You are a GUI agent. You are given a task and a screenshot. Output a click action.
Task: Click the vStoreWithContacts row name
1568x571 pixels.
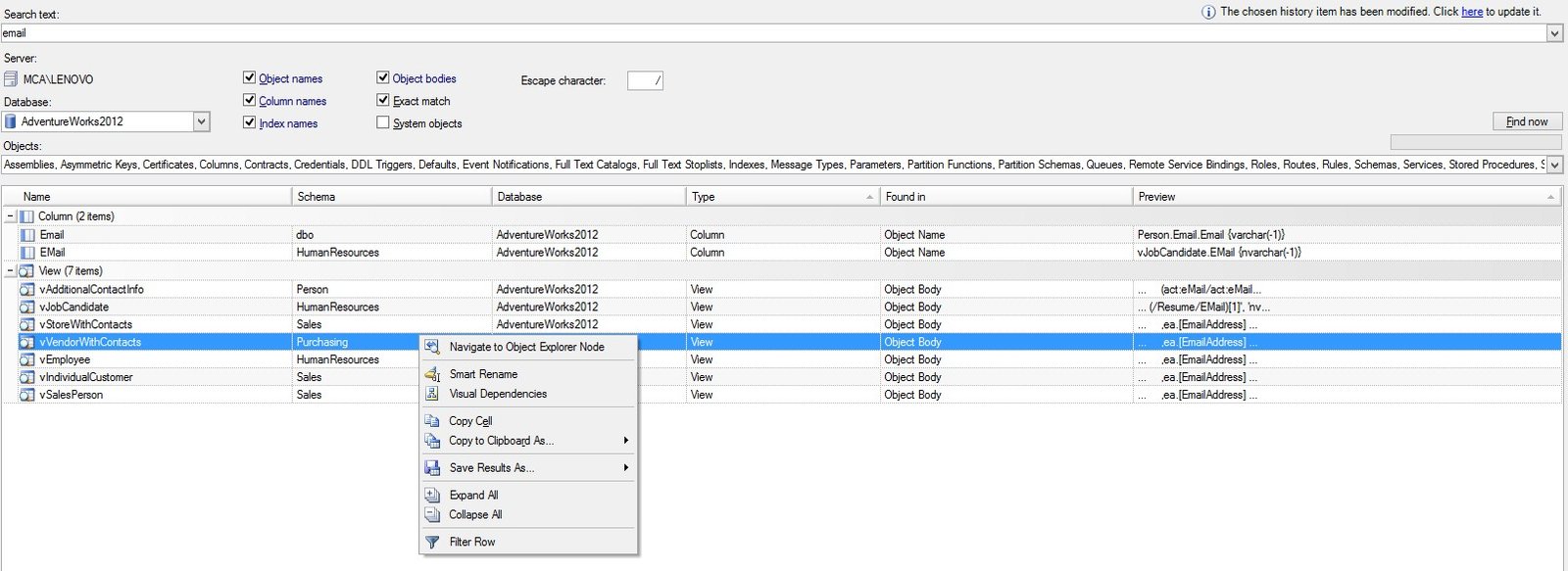tap(86, 325)
